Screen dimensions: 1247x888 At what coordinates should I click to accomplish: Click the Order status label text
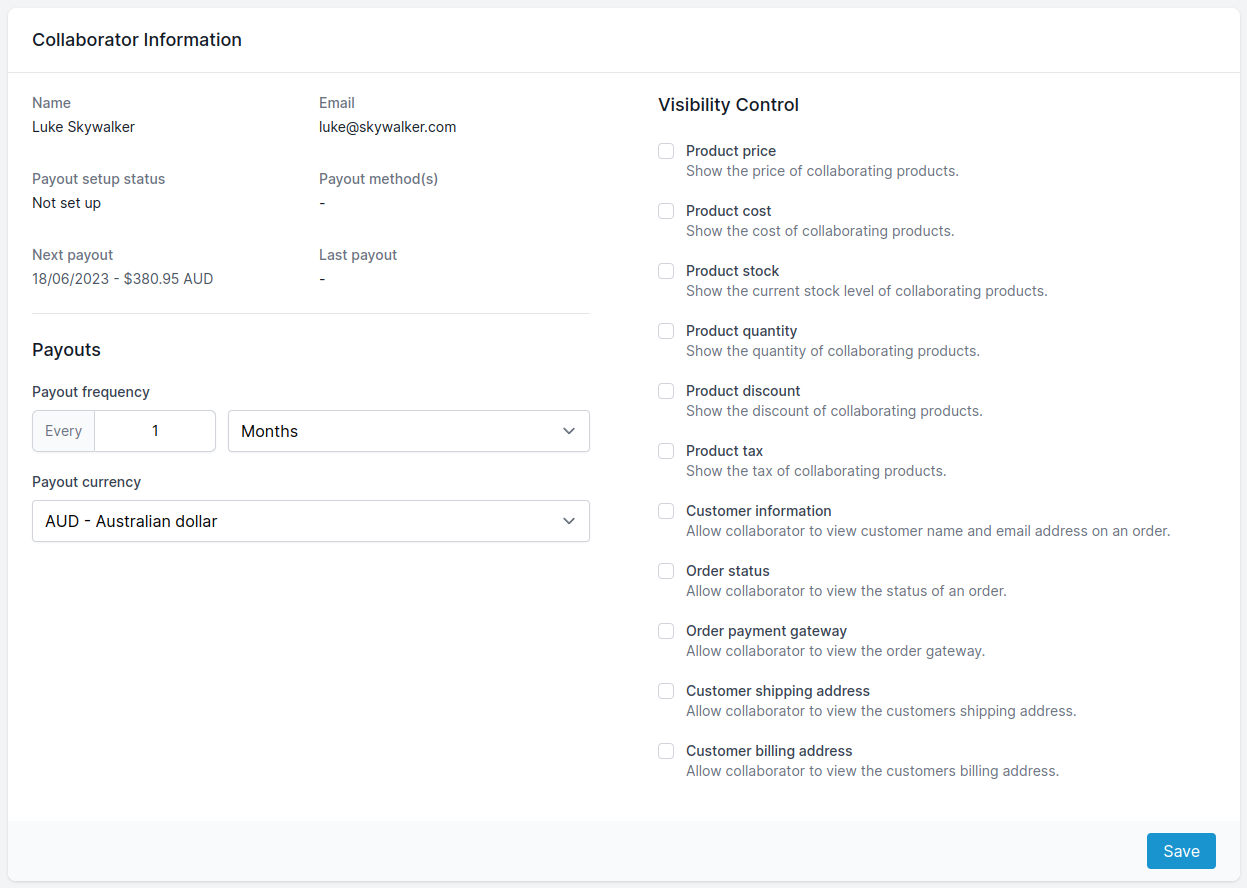click(727, 571)
